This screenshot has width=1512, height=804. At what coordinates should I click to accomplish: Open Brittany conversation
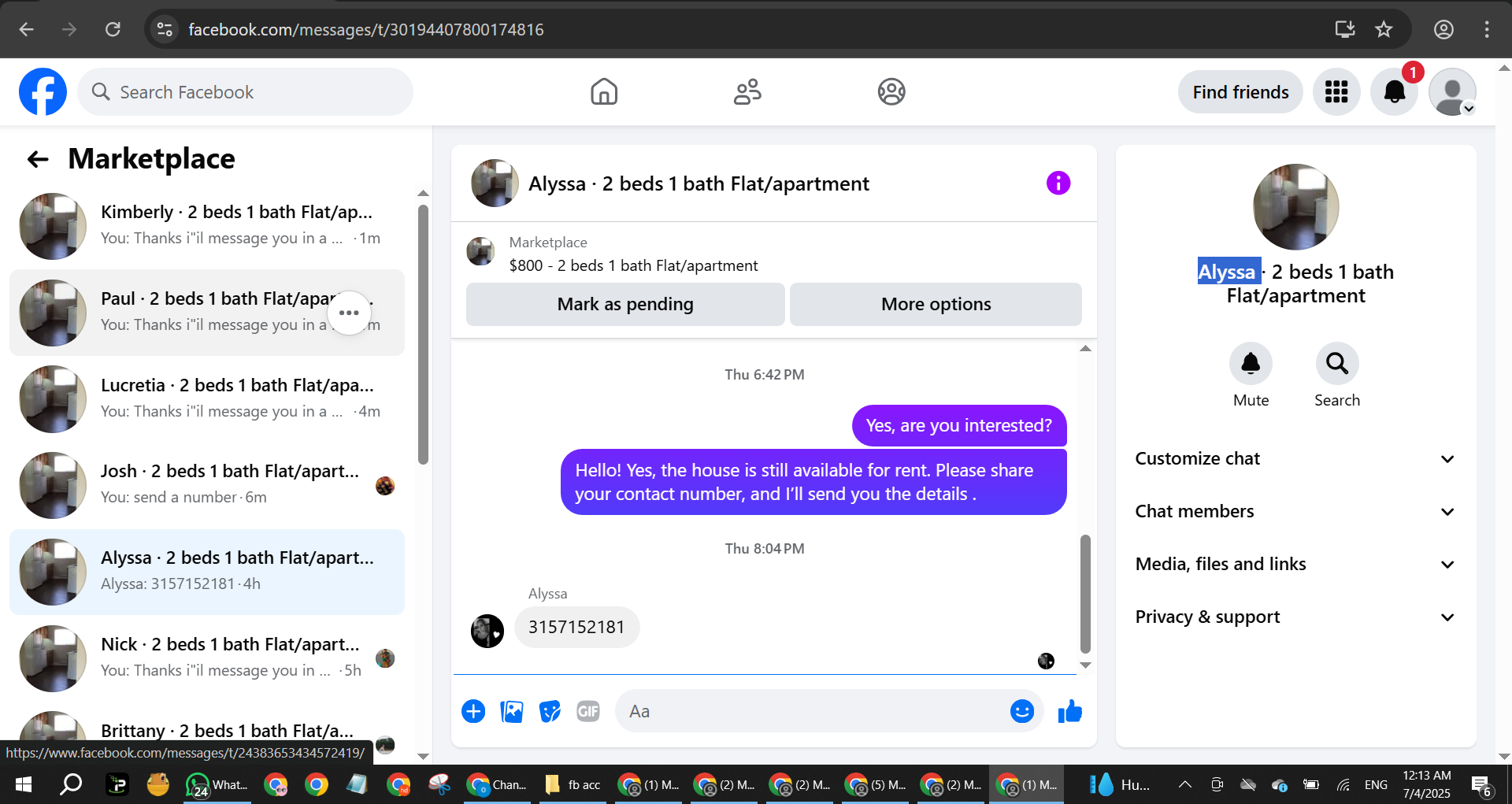point(207,731)
